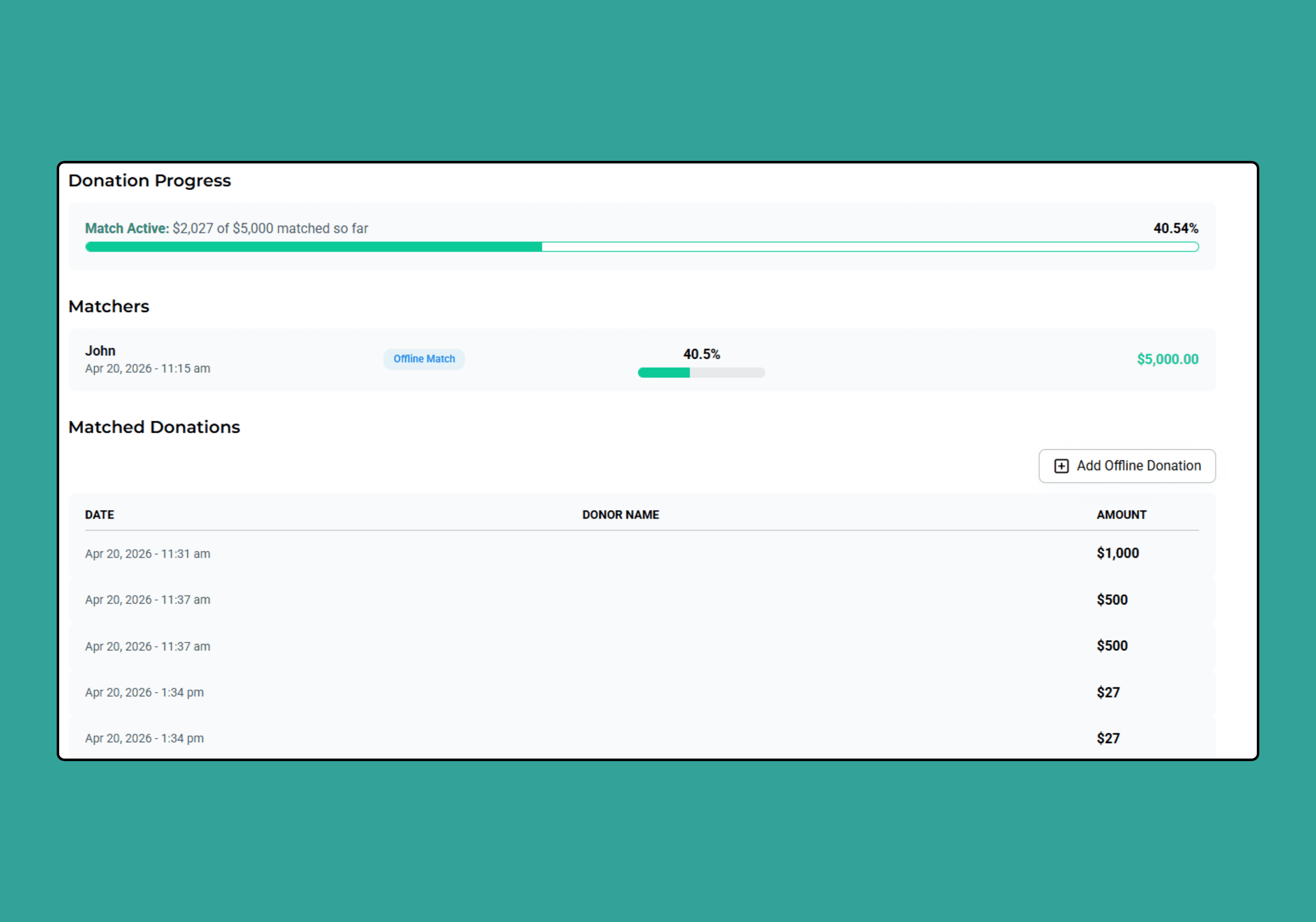
Task: Click the 40.54% progress percentage label
Action: 1175,229
